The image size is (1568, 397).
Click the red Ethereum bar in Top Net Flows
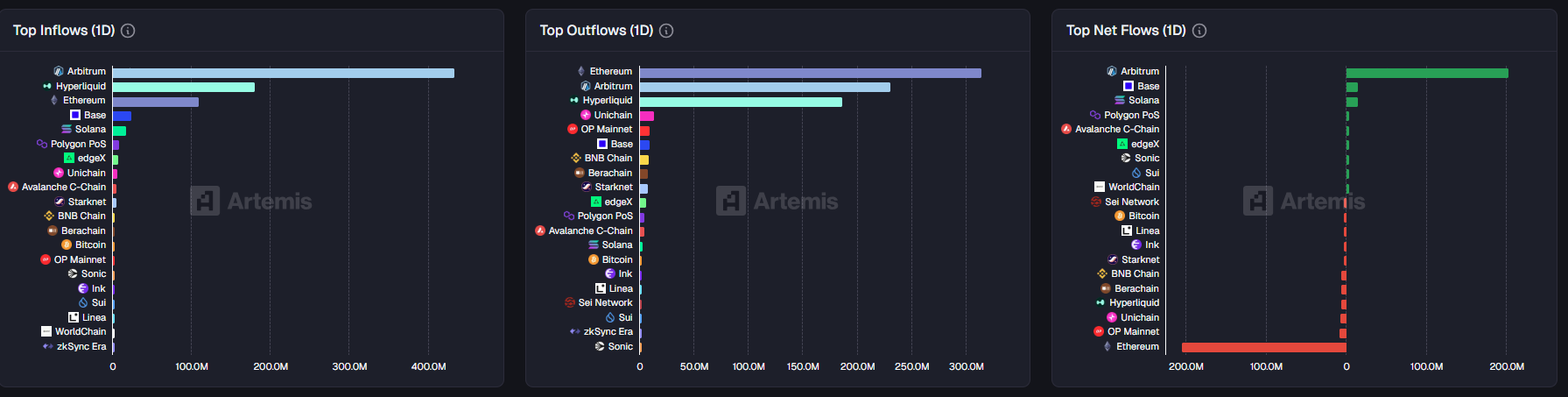1263,348
